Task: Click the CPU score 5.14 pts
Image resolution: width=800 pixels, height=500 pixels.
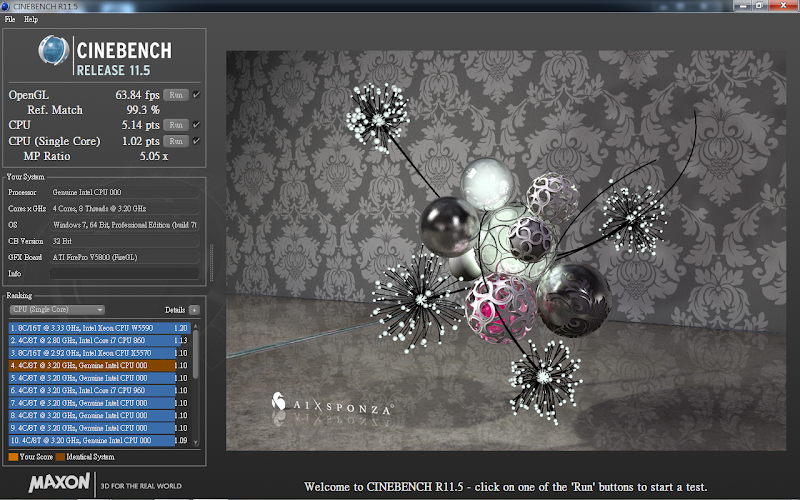Action: click(x=140, y=125)
